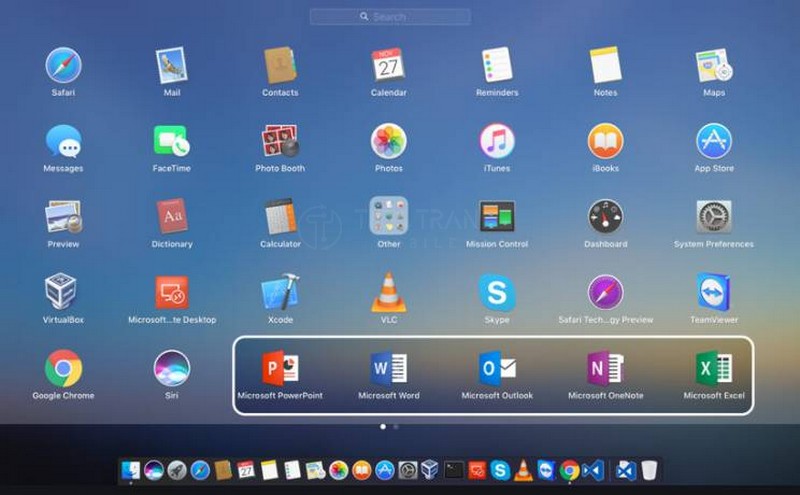Open Finder in the Dock
800x495 pixels.
coord(131,469)
